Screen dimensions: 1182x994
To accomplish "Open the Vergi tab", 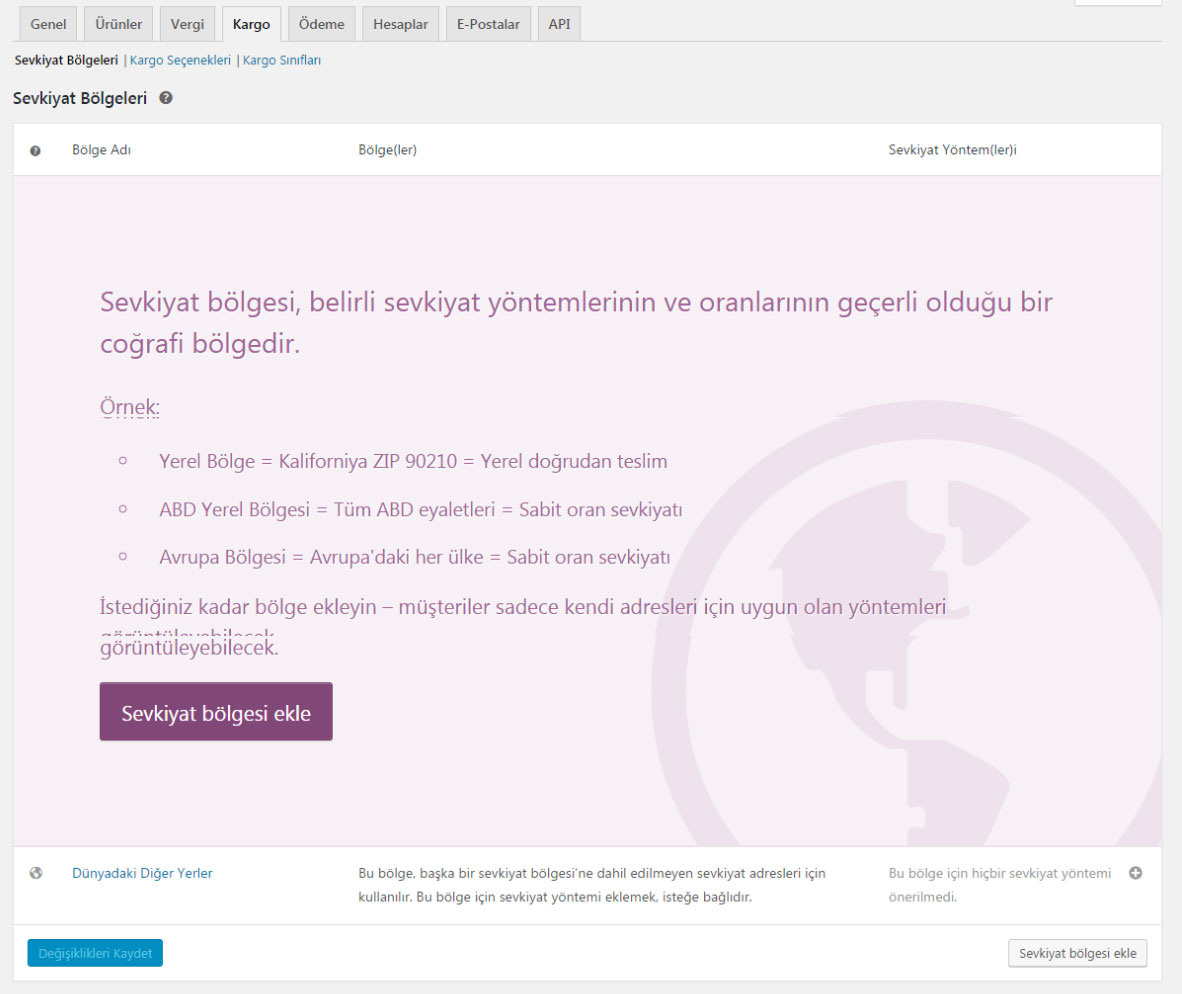I will pos(187,24).
